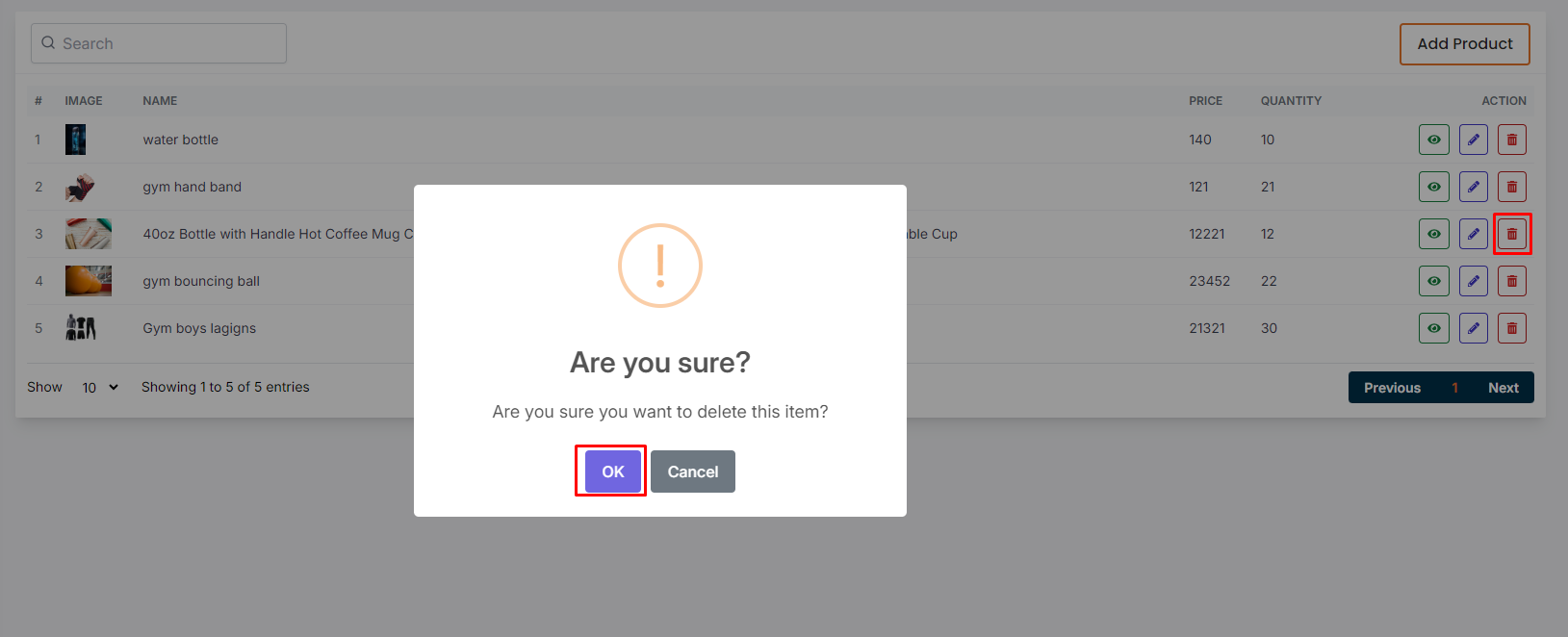Go to the Next page
Screen dimensions: 1568x637
click(1503, 388)
